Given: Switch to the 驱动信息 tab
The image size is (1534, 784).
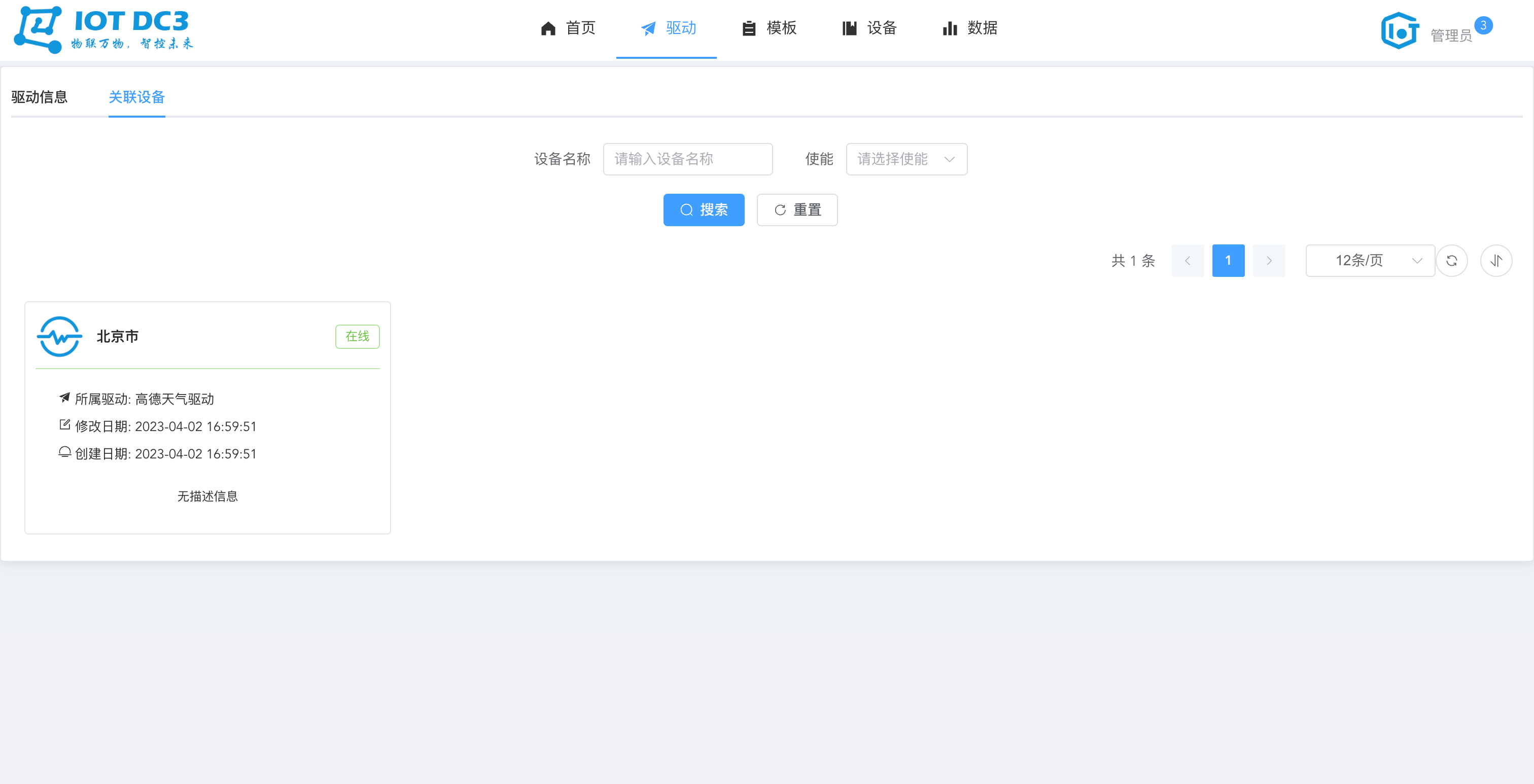Looking at the screenshot, I should [x=39, y=97].
